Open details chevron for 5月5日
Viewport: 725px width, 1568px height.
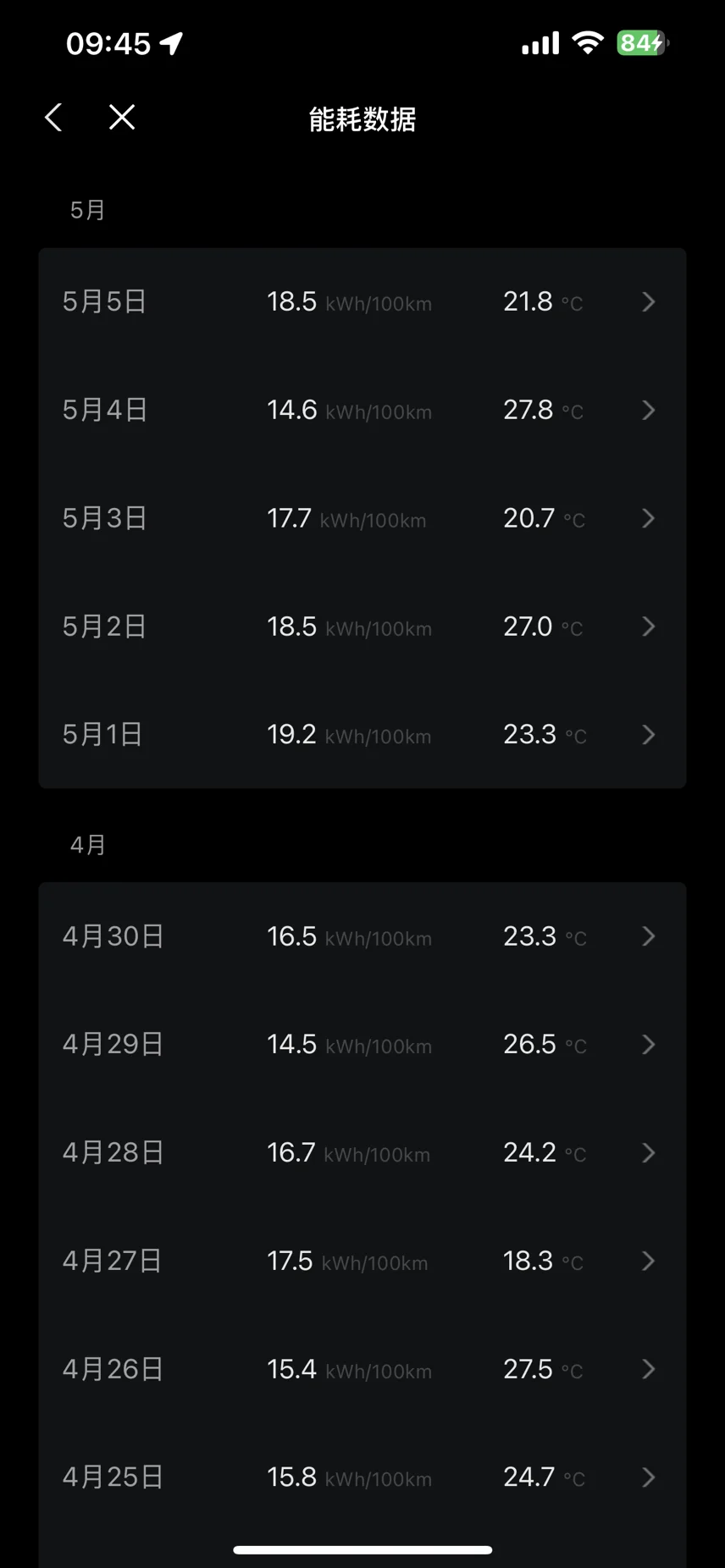click(x=649, y=301)
